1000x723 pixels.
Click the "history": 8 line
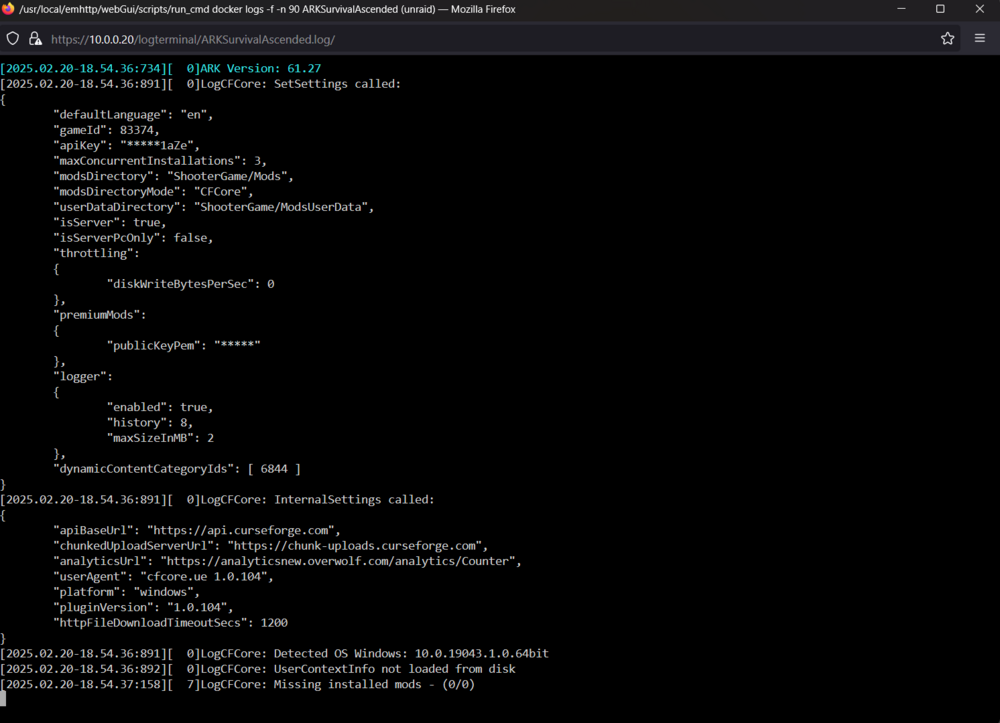pyautogui.click(x=150, y=422)
